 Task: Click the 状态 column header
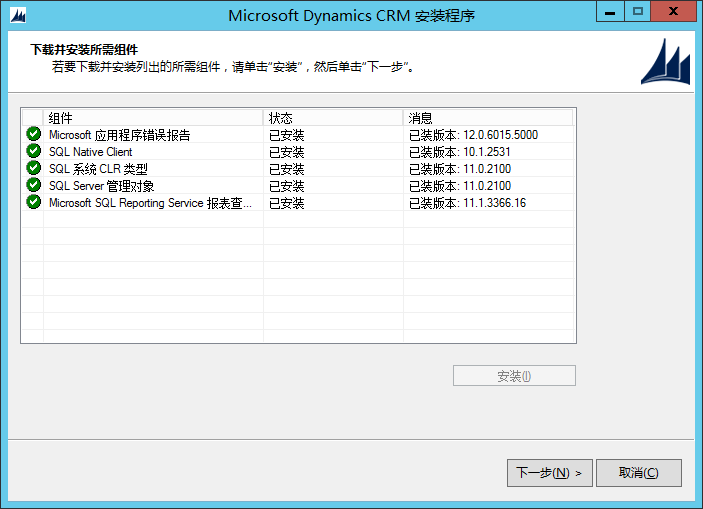tap(333, 118)
